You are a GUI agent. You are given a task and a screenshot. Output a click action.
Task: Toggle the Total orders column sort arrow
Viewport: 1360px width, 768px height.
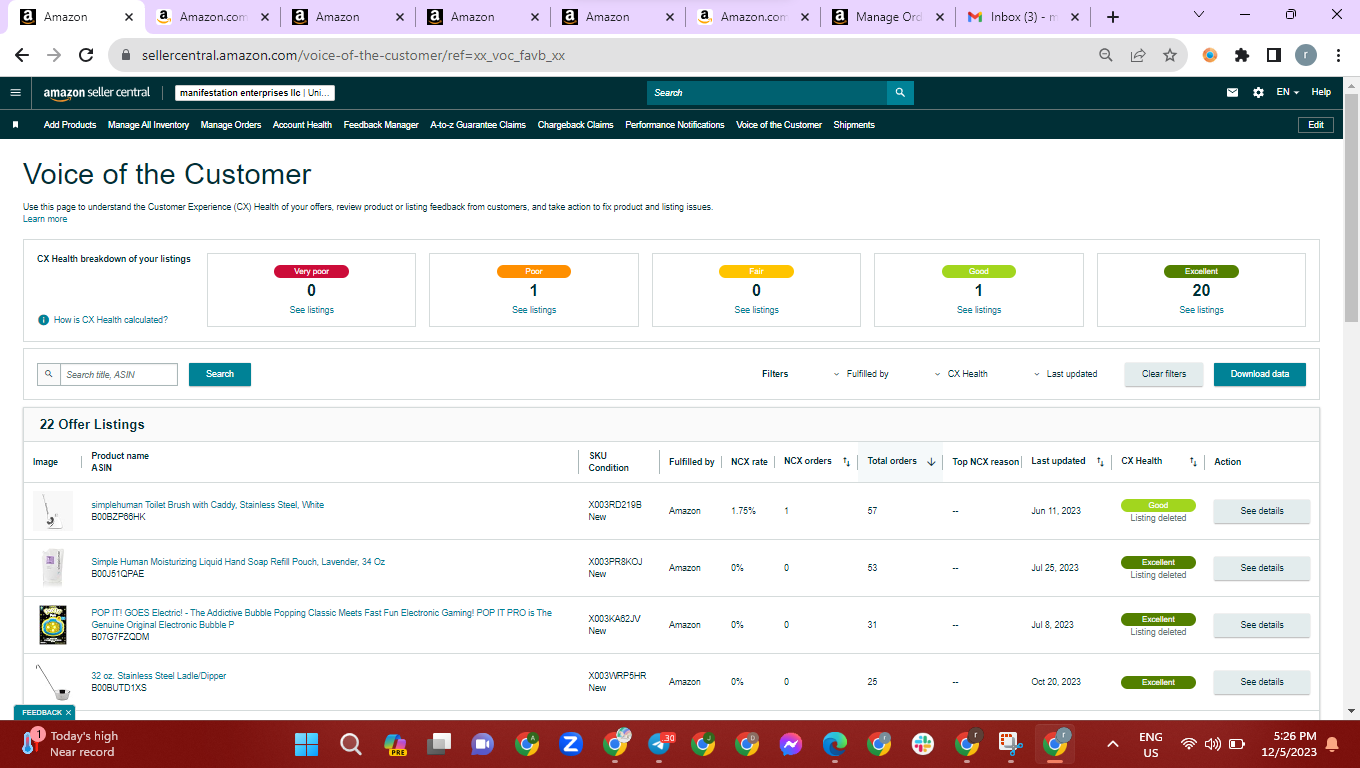click(931, 462)
